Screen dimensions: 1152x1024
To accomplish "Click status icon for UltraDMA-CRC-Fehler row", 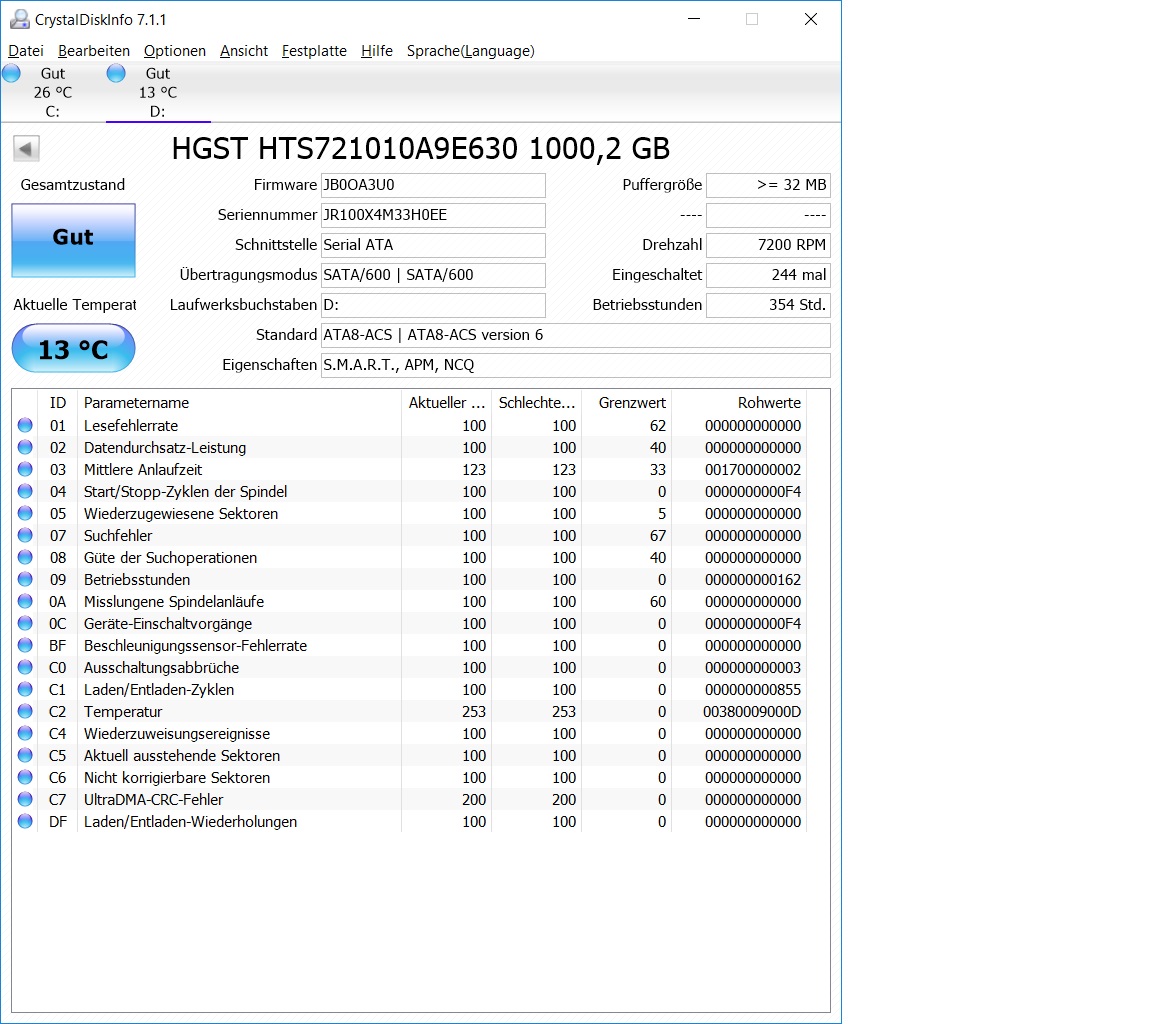I will (x=25, y=800).
